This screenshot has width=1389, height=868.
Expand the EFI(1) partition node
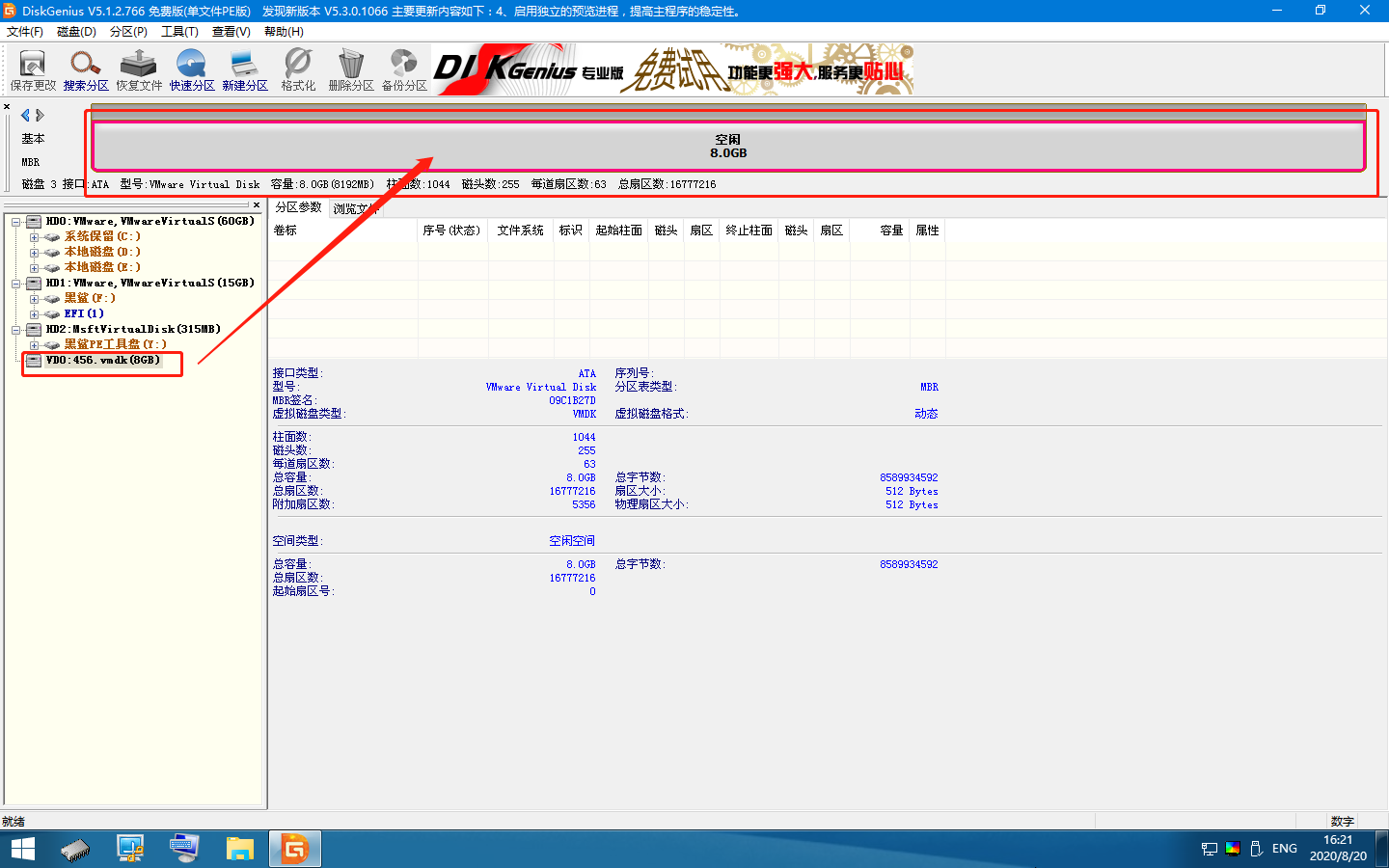click(x=34, y=314)
